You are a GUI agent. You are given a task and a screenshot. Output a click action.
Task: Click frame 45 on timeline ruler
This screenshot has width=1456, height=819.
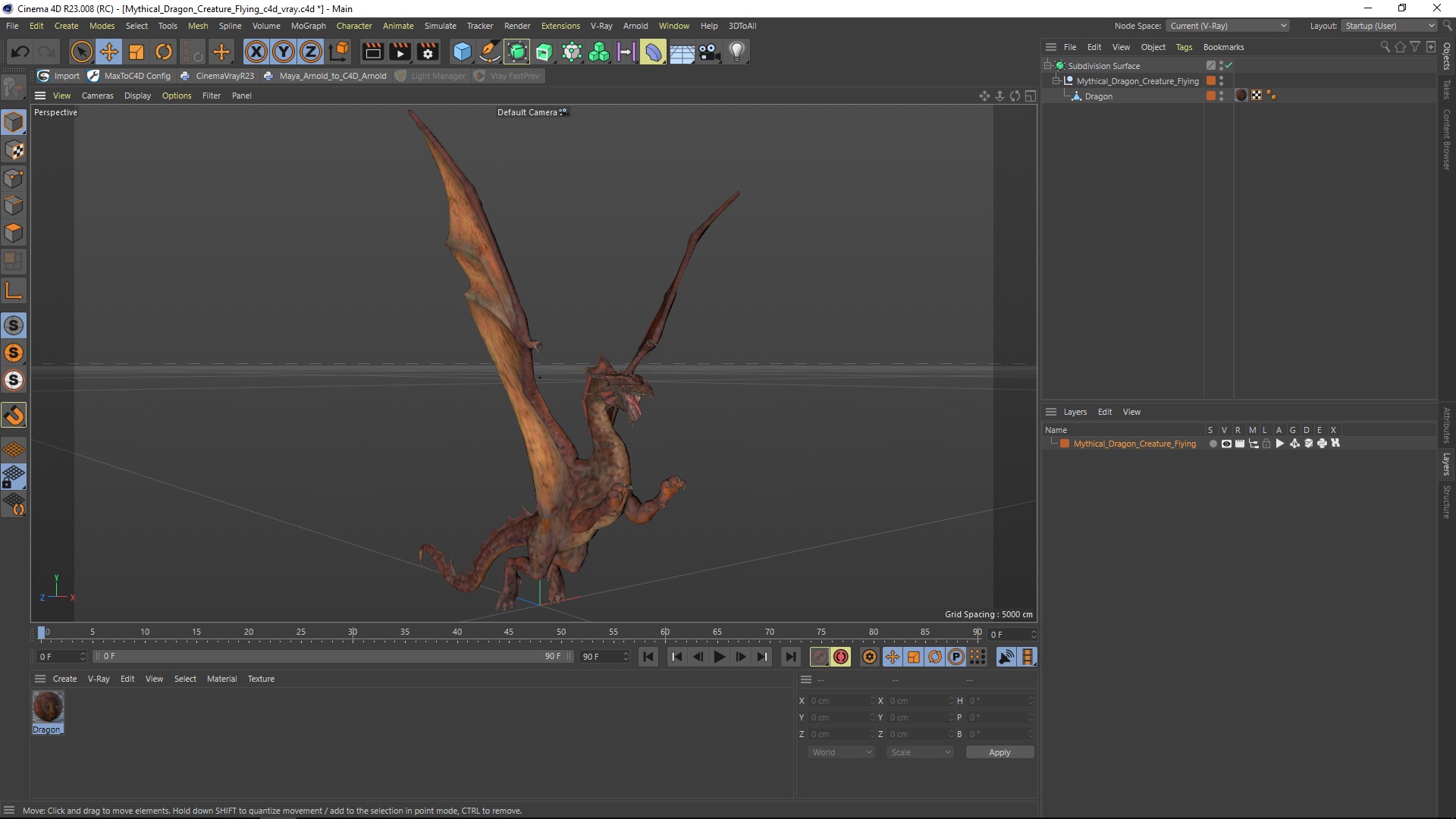pyautogui.click(x=509, y=632)
